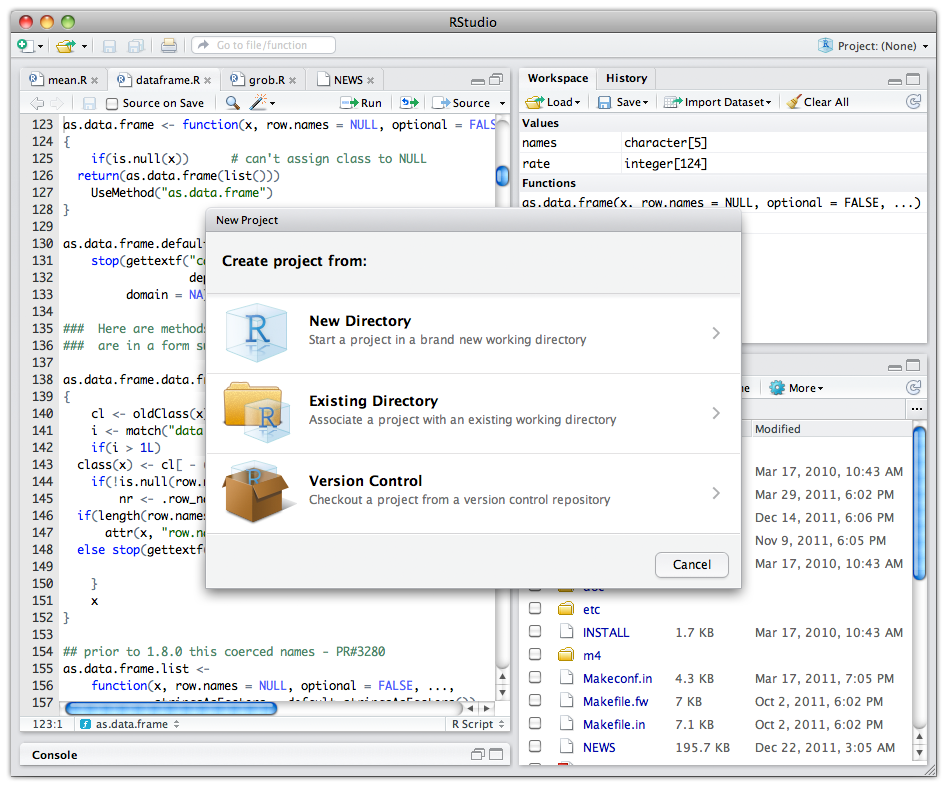Open a file using the folder toolbar icon
This screenshot has height=787, width=947.
tap(62, 45)
